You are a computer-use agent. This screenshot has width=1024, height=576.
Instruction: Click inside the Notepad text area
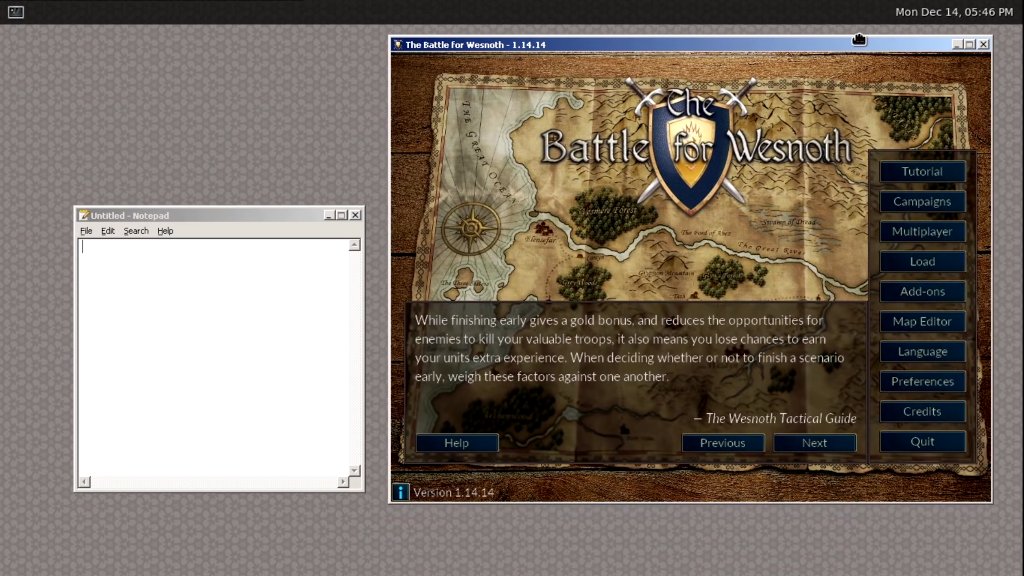[214, 357]
